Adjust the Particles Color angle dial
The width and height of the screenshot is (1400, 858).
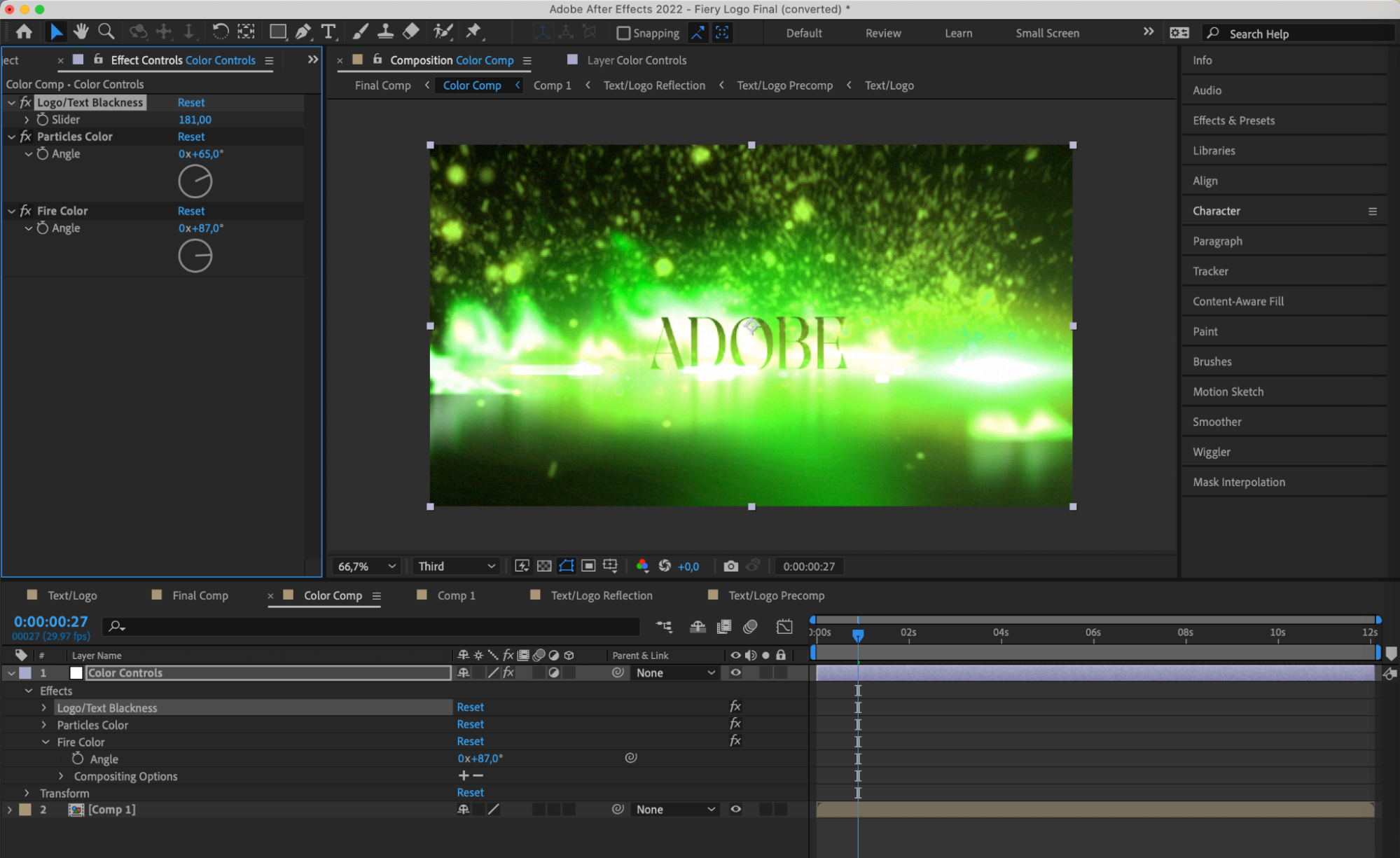(195, 182)
